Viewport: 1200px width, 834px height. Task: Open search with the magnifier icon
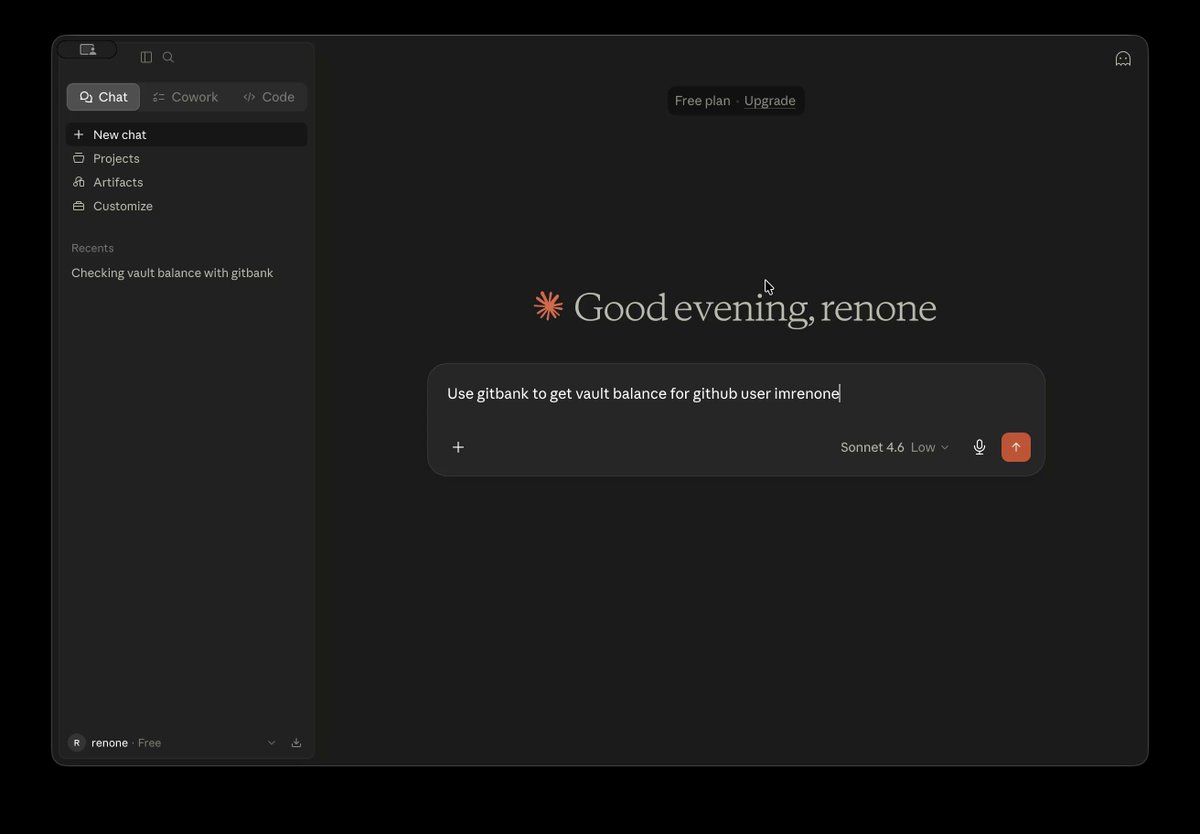168,57
